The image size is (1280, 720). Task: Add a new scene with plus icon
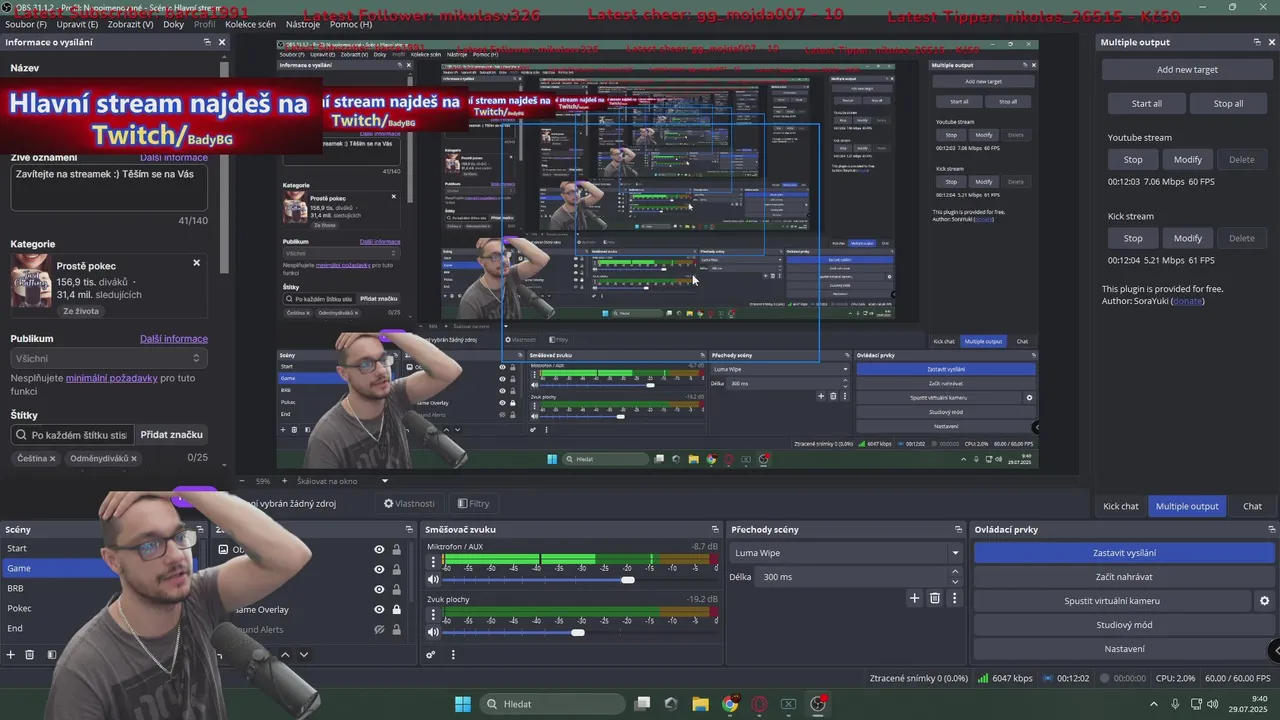pyautogui.click(x=11, y=655)
